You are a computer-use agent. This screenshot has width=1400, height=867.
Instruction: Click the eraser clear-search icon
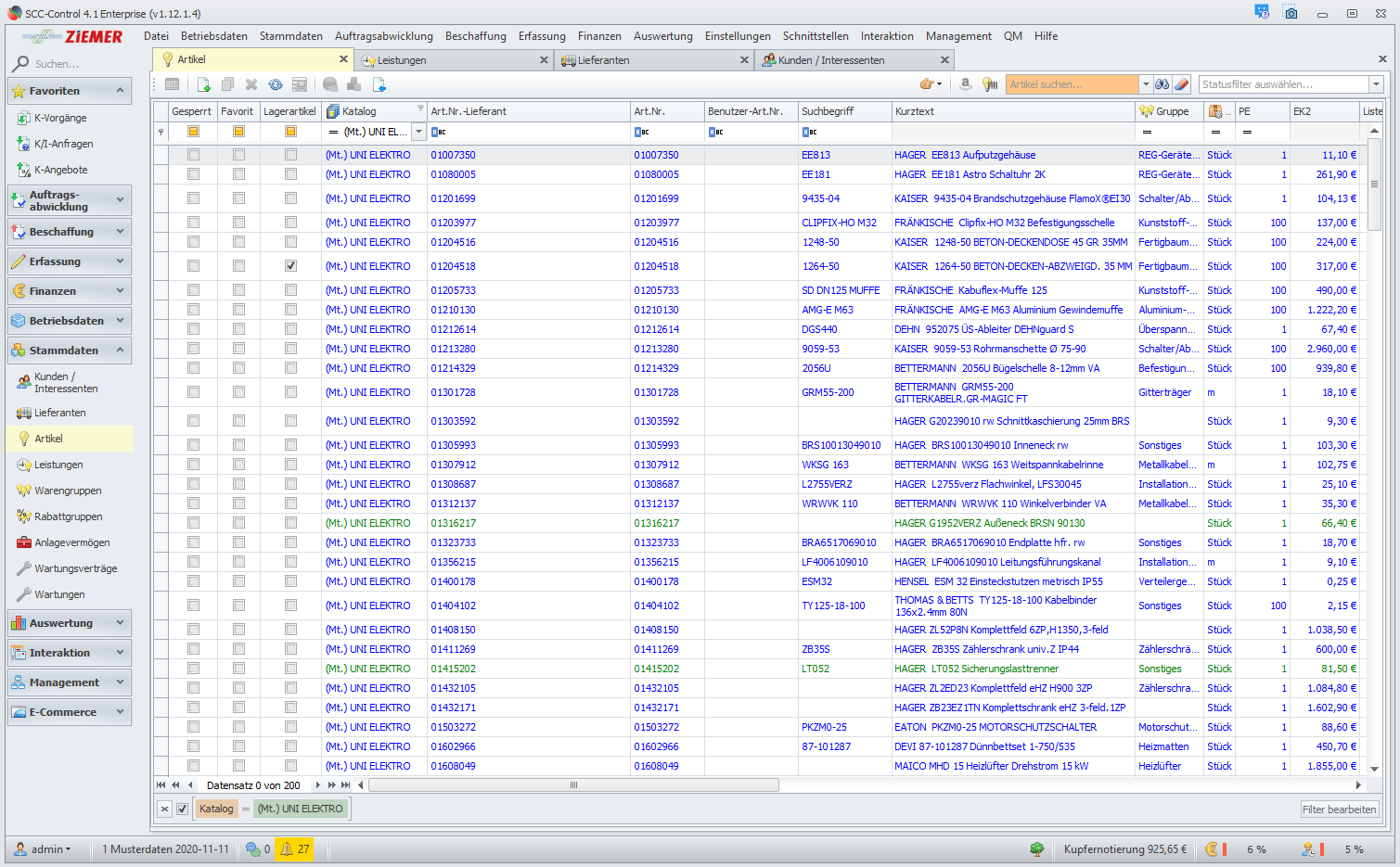pos(1181,84)
